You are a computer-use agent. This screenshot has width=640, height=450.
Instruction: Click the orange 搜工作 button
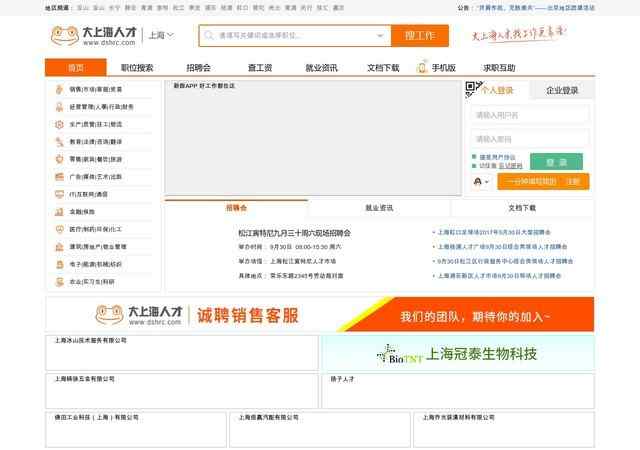click(x=420, y=36)
